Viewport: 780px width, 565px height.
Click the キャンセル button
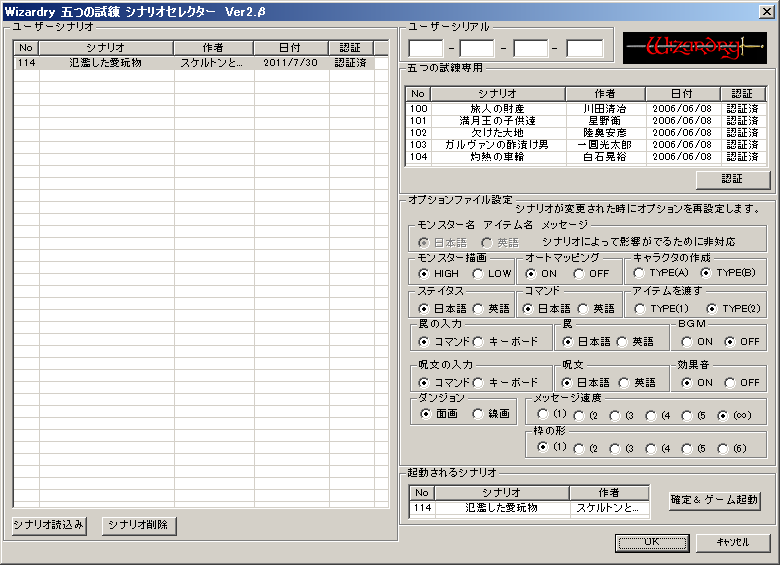[733, 543]
